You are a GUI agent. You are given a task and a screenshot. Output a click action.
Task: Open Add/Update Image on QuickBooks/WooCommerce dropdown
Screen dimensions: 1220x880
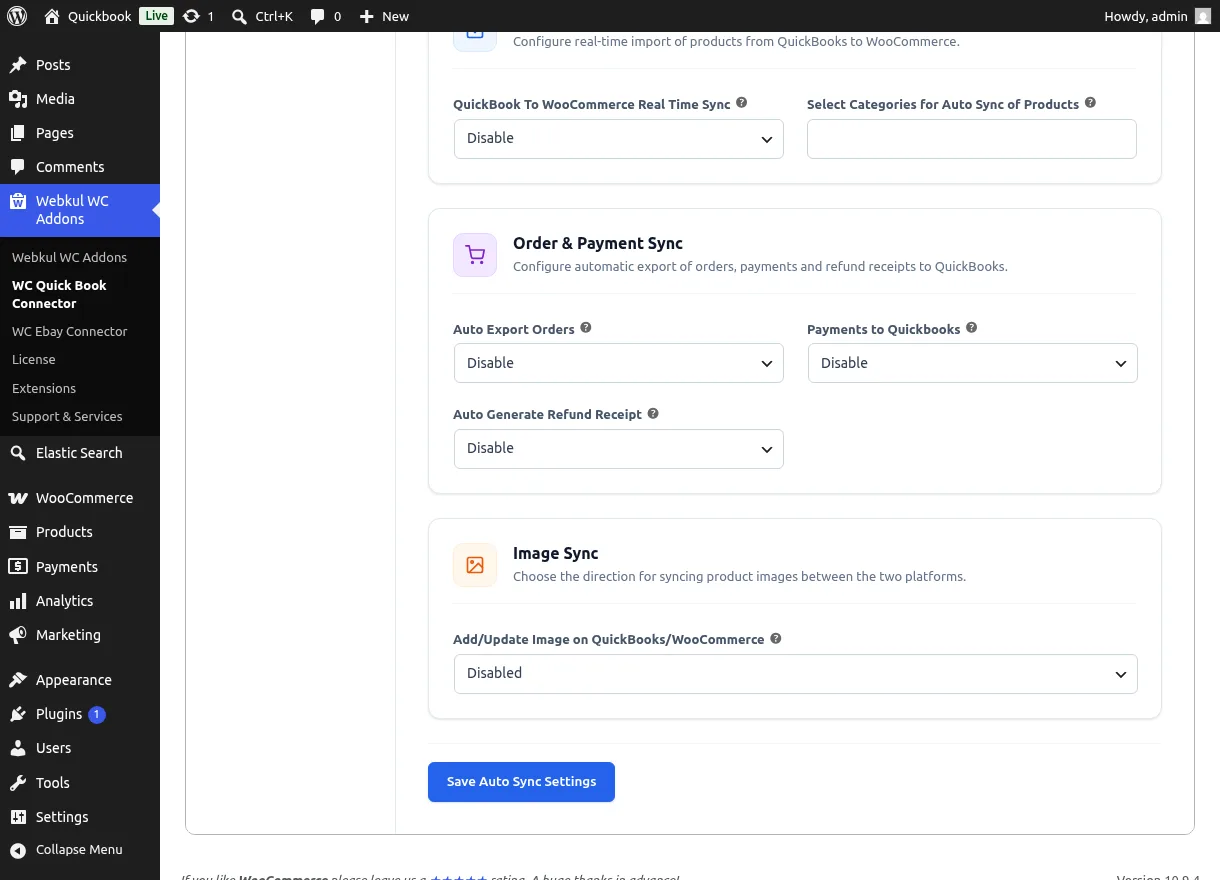pos(795,674)
